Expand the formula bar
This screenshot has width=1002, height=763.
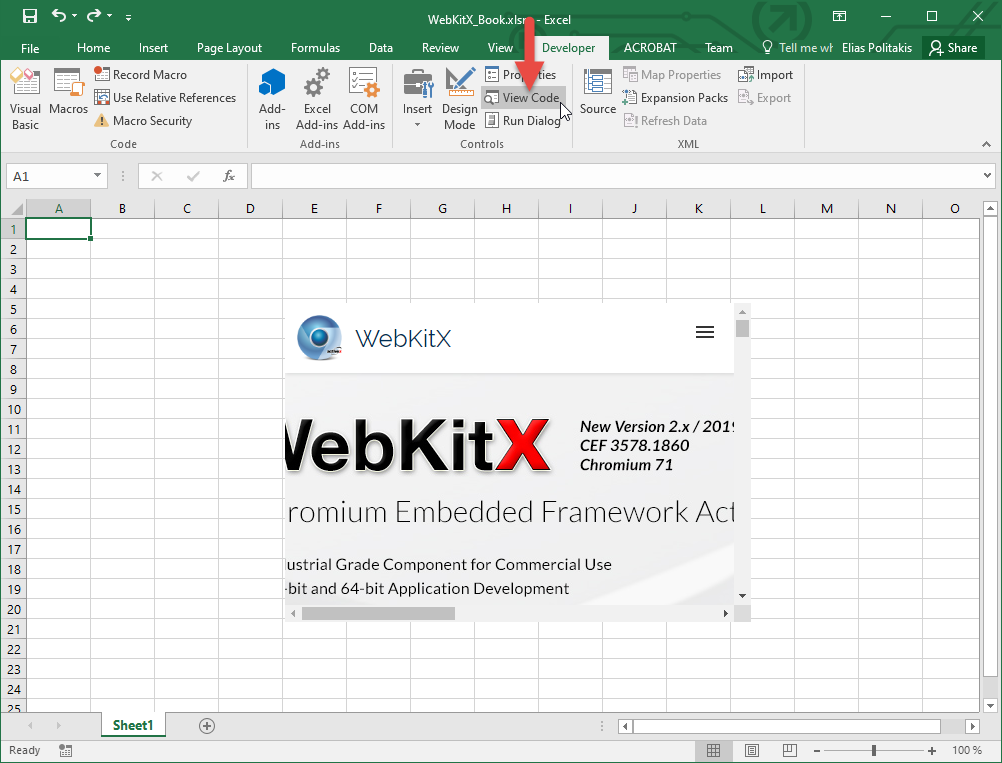pyautogui.click(x=987, y=176)
